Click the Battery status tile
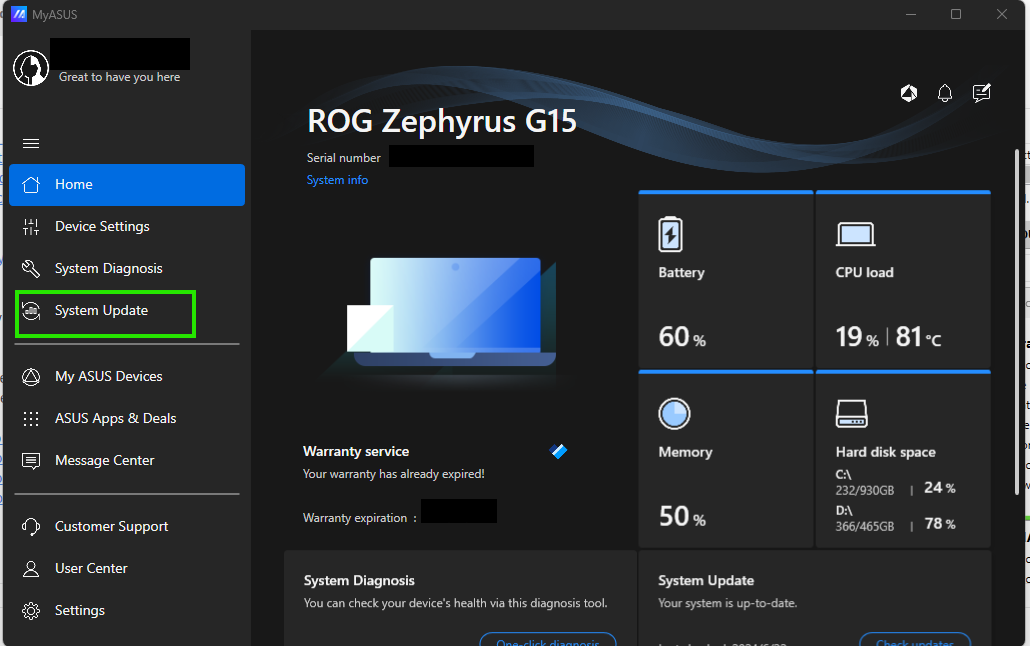The height and width of the screenshot is (646, 1030). (x=726, y=279)
